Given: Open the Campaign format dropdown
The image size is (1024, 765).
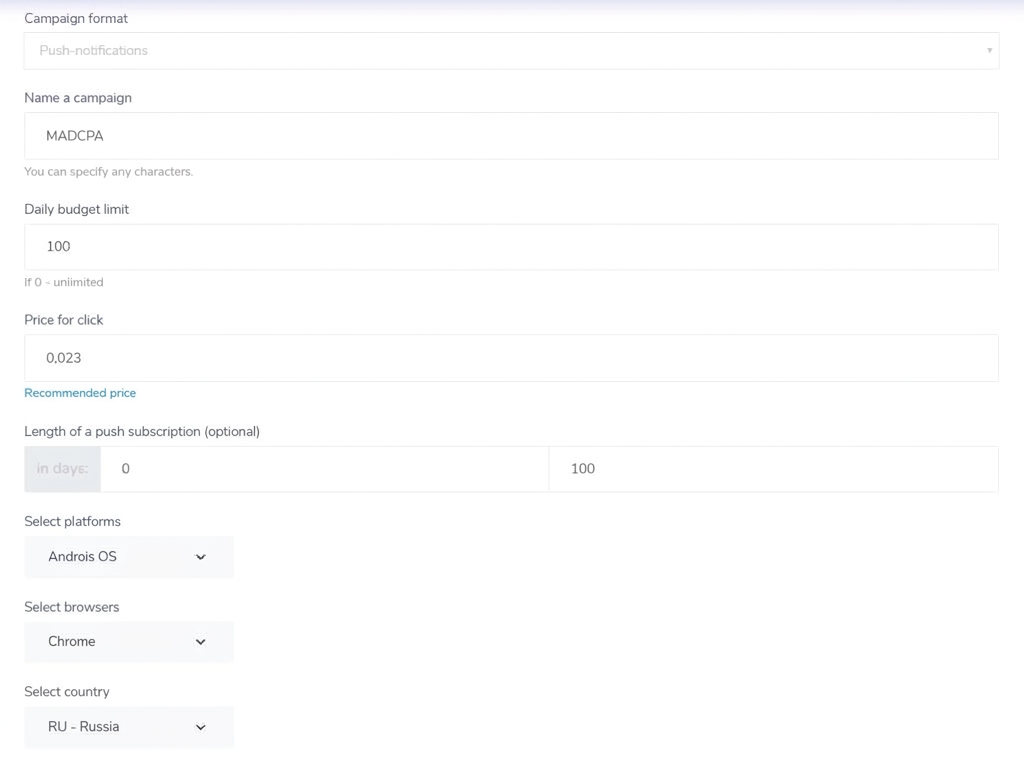Looking at the screenshot, I should [511, 51].
